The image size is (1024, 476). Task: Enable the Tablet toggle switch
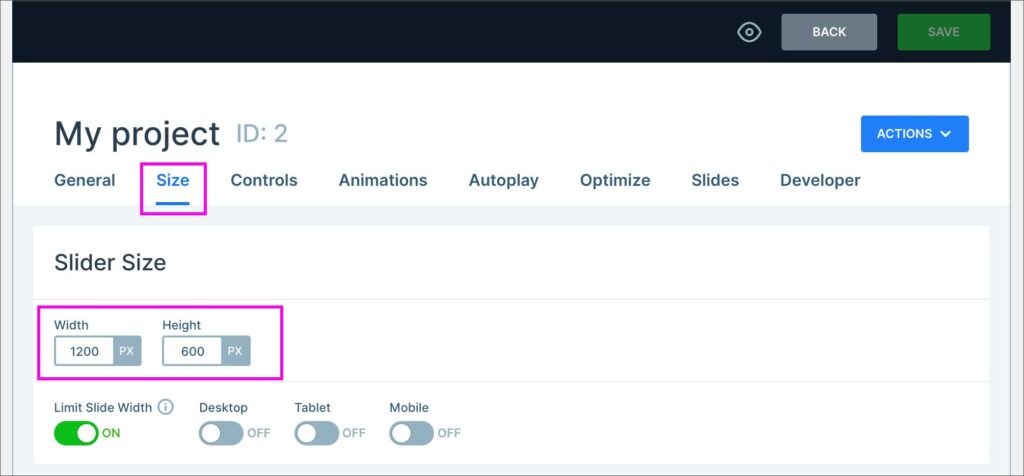[316, 433]
